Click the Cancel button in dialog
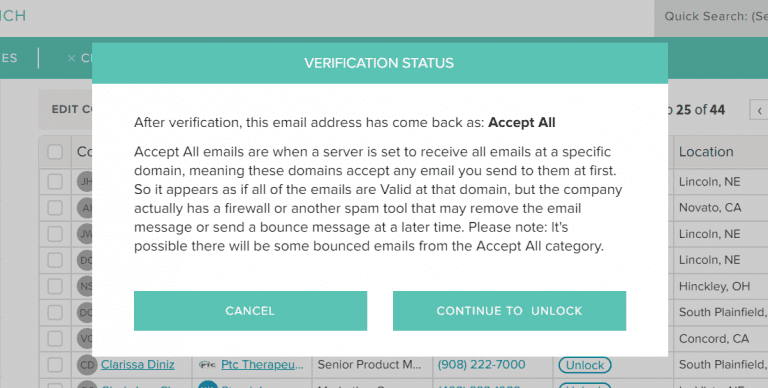This screenshot has width=768, height=388. 250,311
